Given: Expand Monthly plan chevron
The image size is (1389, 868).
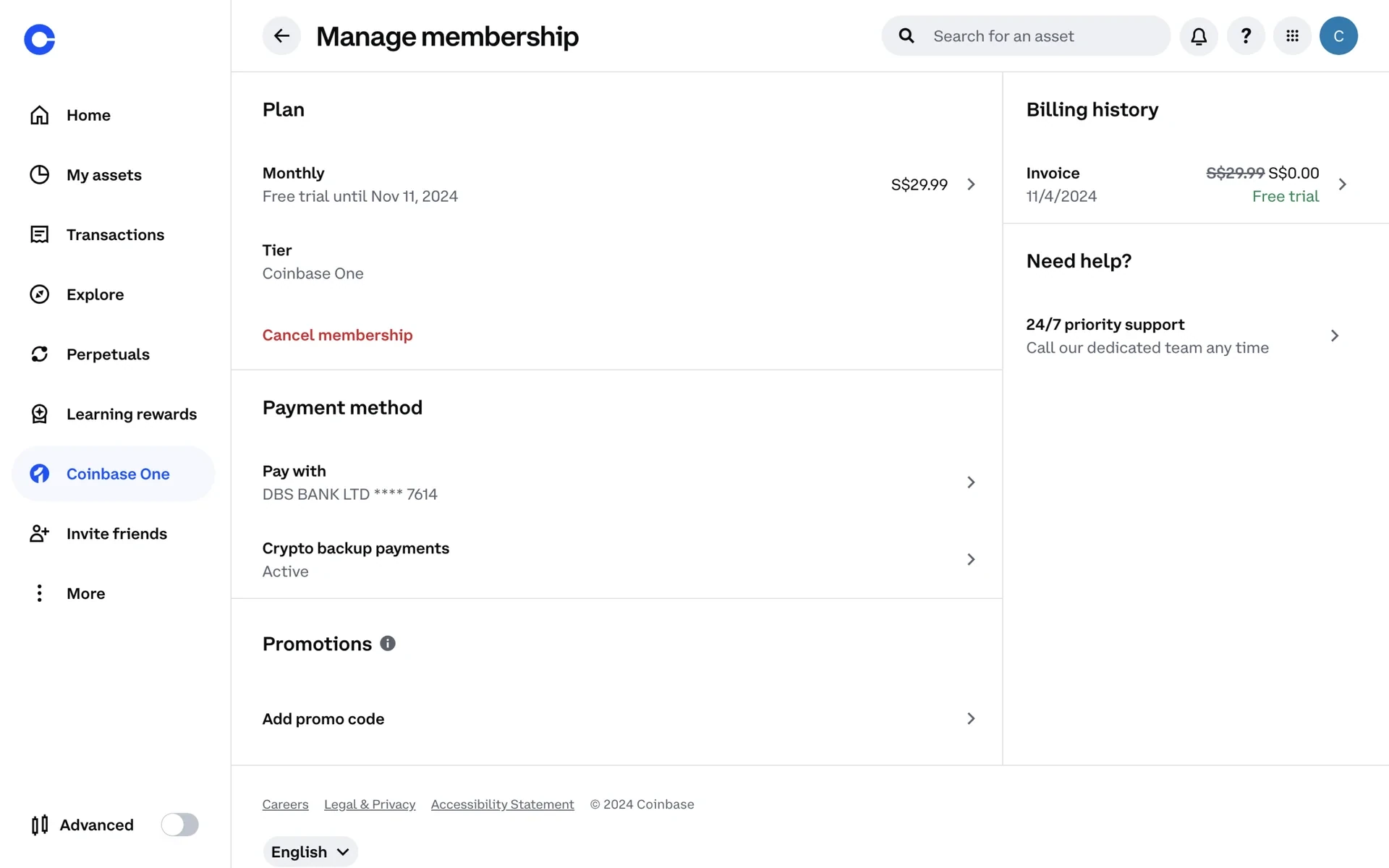Looking at the screenshot, I should coord(971,184).
